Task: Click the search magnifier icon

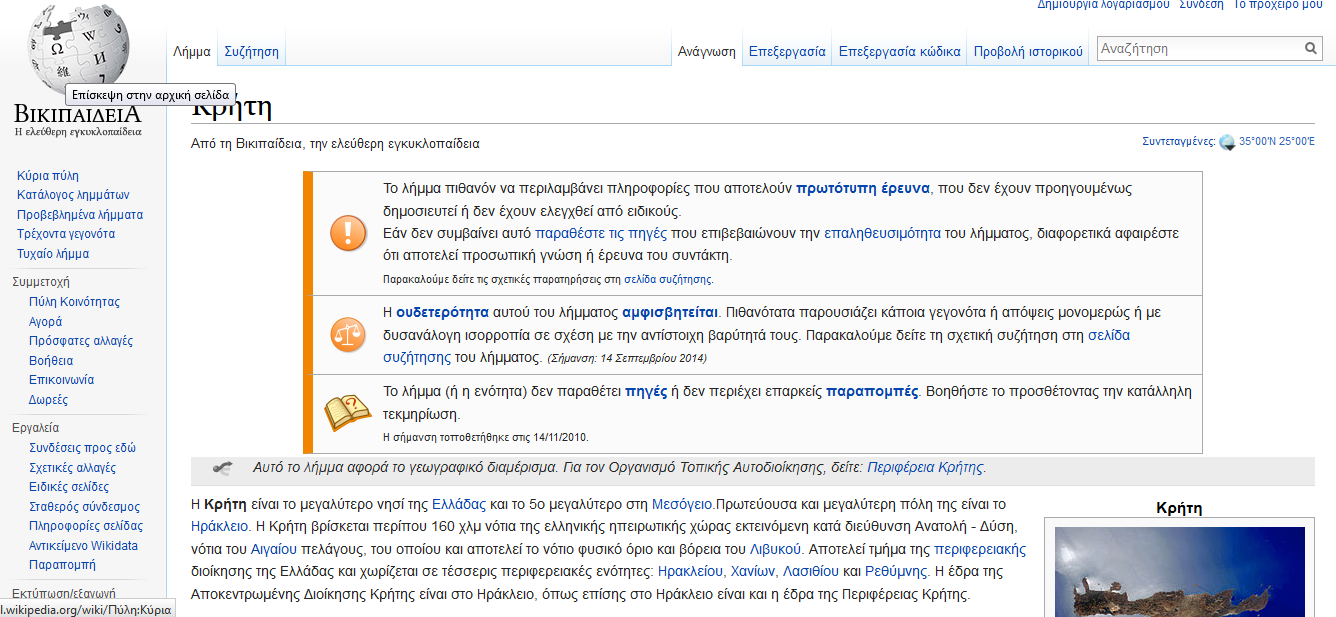Action: [x=1311, y=49]
